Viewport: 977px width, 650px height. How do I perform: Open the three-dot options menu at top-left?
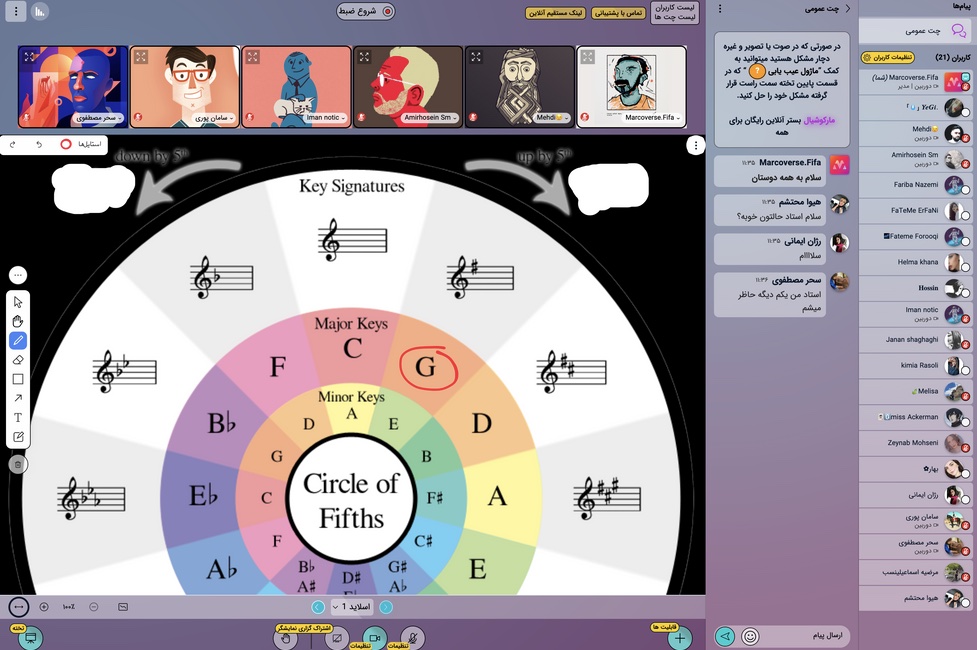click(14, 12)
